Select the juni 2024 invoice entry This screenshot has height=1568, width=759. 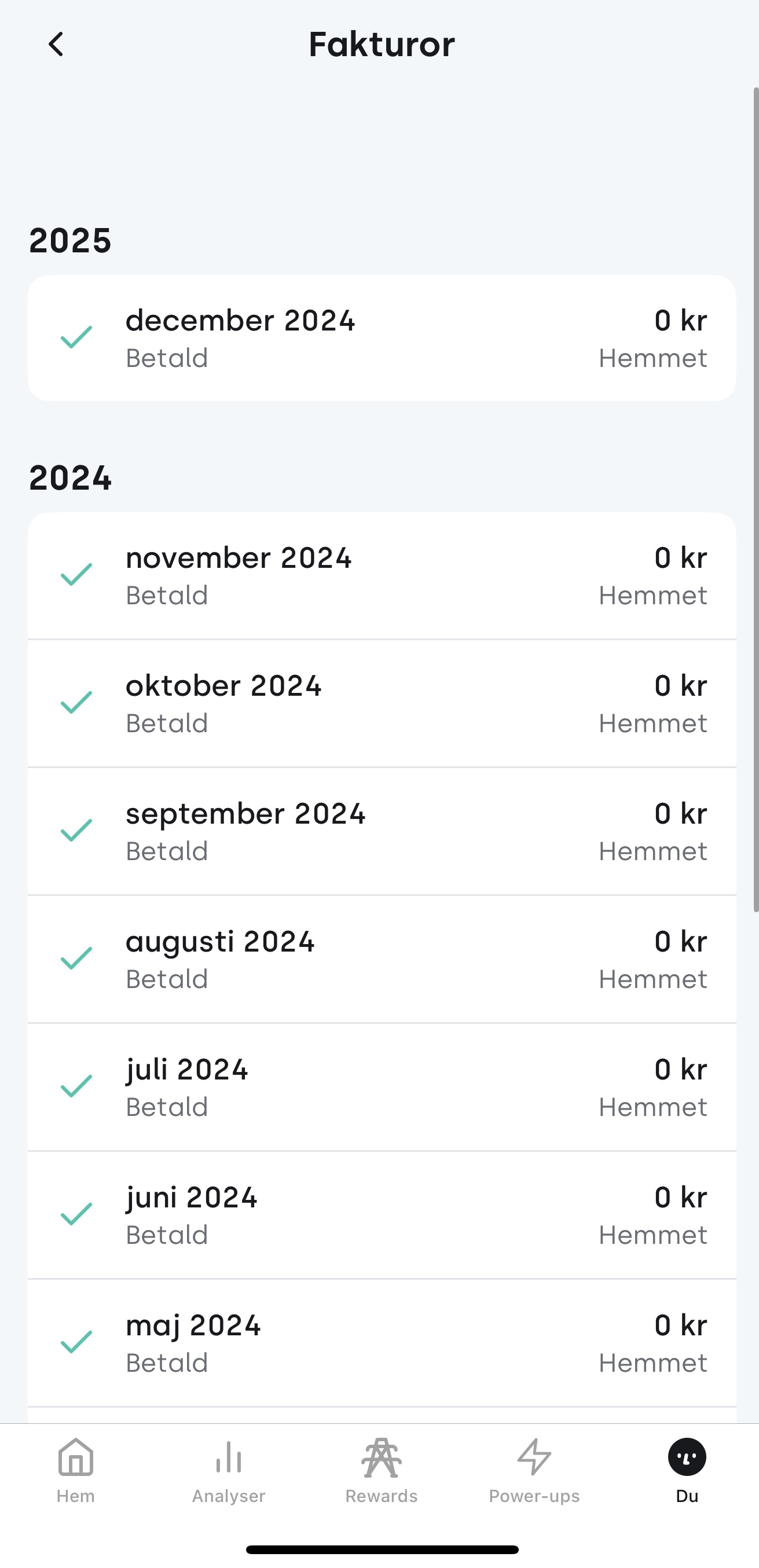[x=382, y=1215]
